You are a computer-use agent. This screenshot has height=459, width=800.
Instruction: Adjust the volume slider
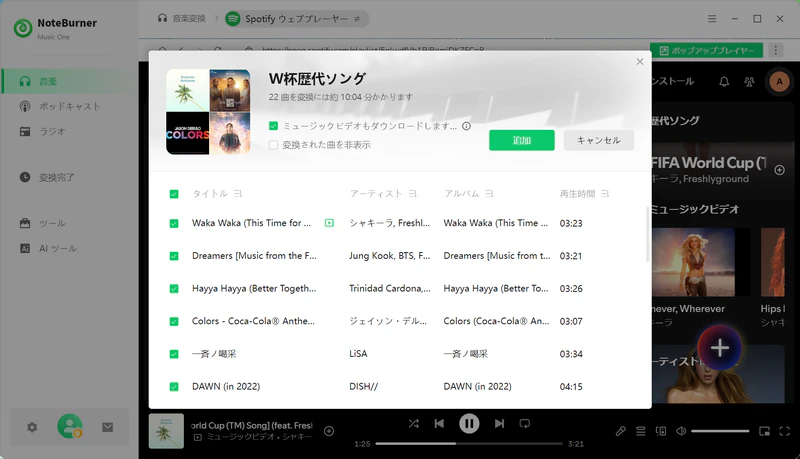point(720,431)
